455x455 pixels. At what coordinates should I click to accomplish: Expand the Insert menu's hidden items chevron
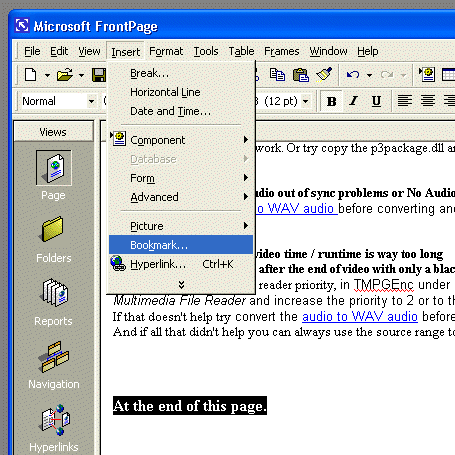[x=181, y=284]
